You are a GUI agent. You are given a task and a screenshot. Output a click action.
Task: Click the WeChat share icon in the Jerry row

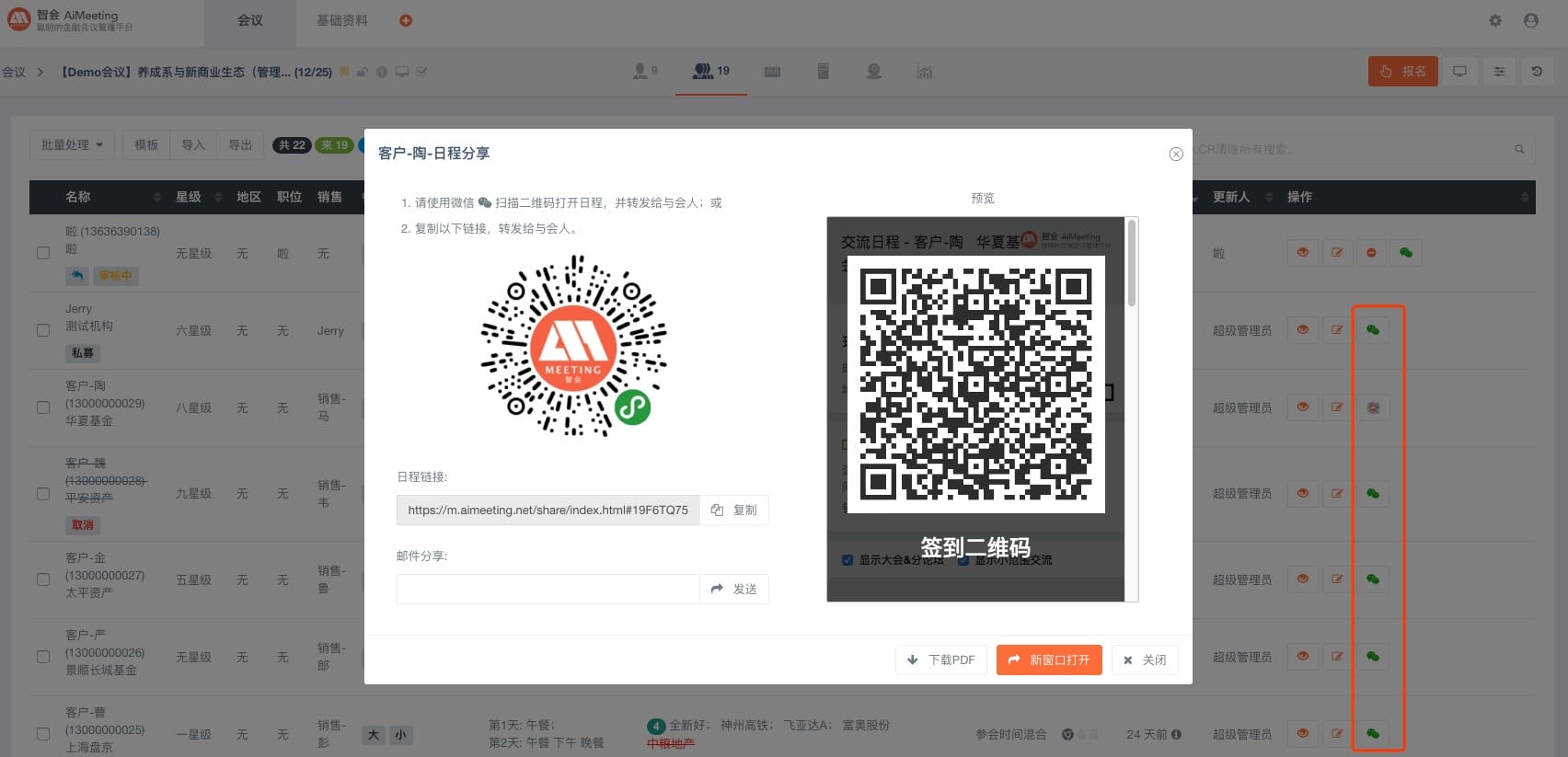click(1372, 329)
